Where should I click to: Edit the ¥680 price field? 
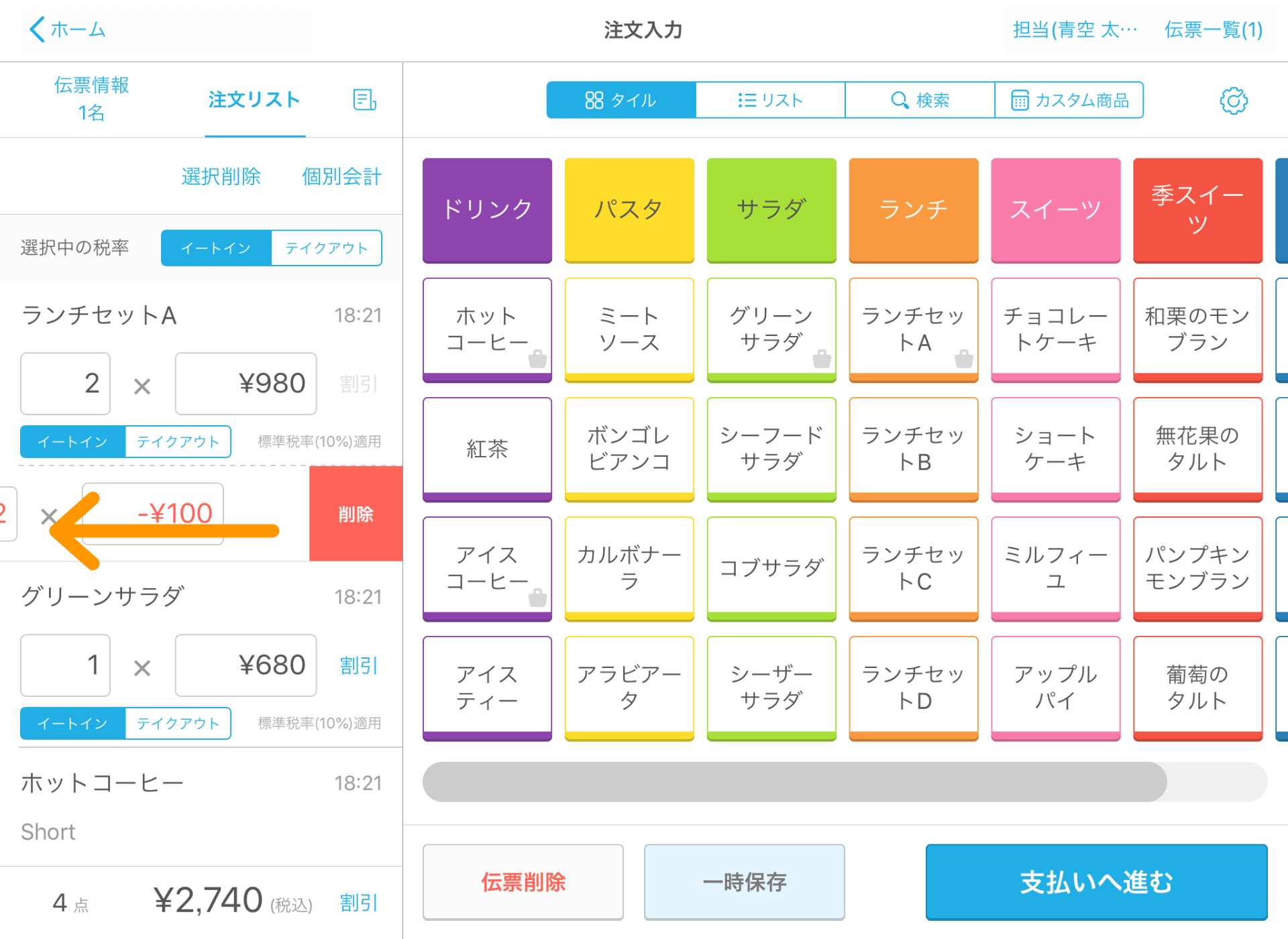point(246,665)
